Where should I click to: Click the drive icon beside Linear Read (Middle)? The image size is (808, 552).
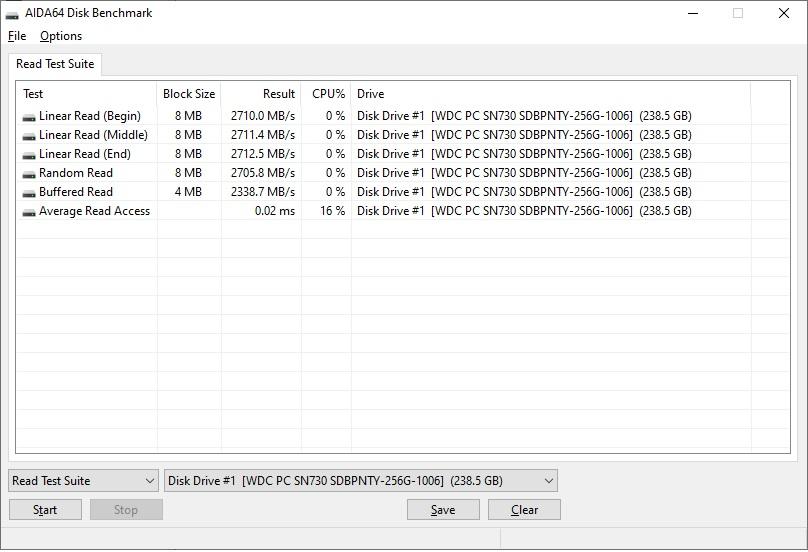29,135
